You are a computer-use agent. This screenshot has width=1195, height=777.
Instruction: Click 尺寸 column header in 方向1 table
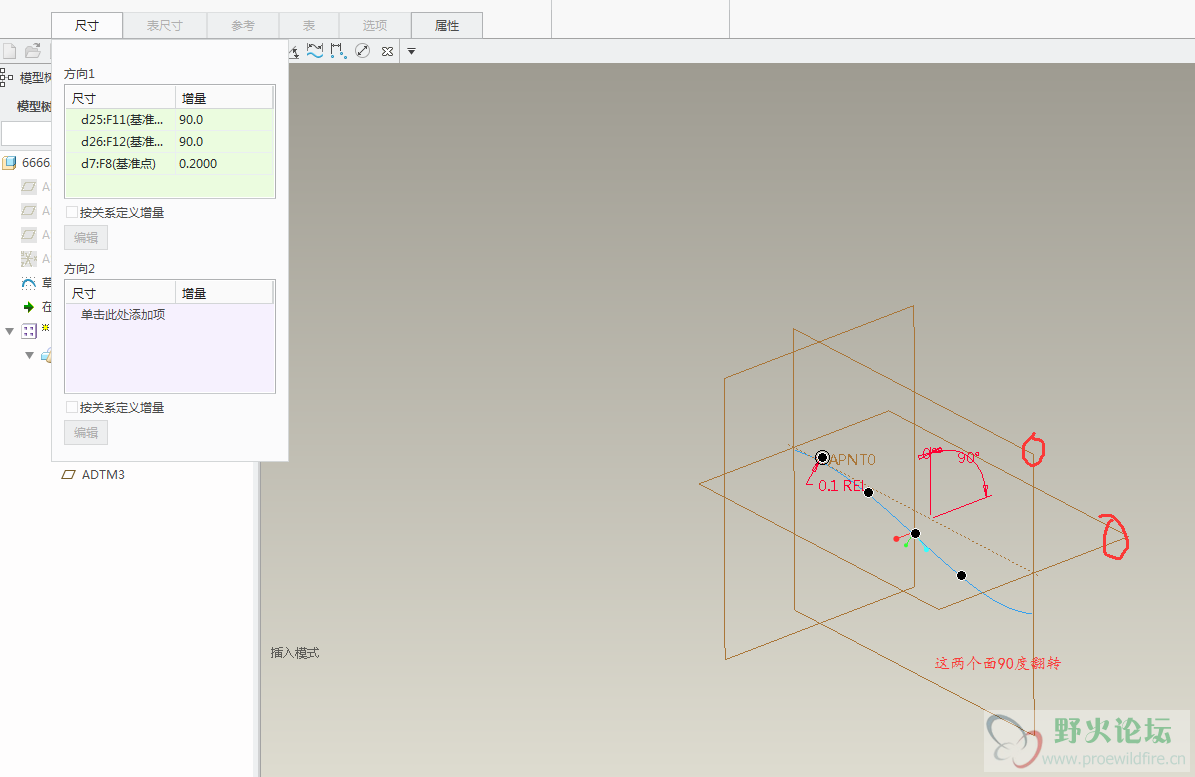120,98
